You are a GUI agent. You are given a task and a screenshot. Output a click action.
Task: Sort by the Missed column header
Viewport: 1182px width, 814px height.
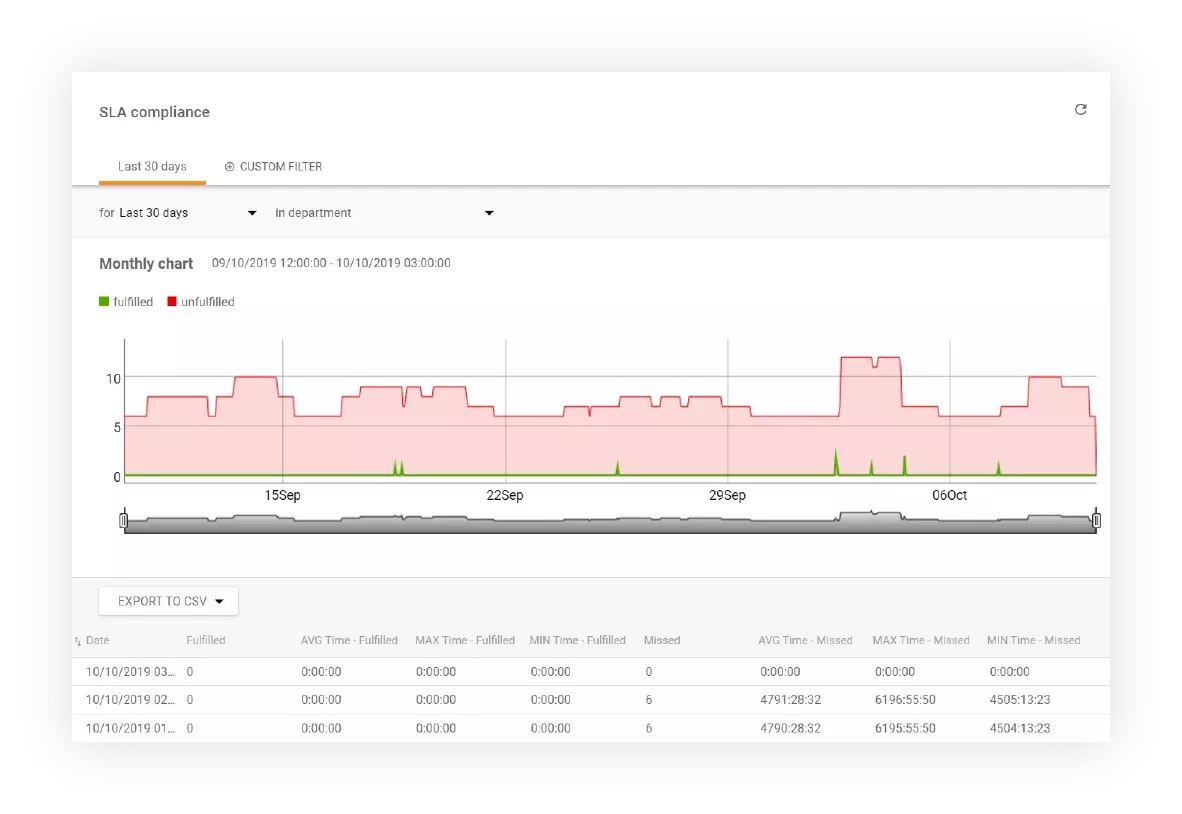[661, 640]
